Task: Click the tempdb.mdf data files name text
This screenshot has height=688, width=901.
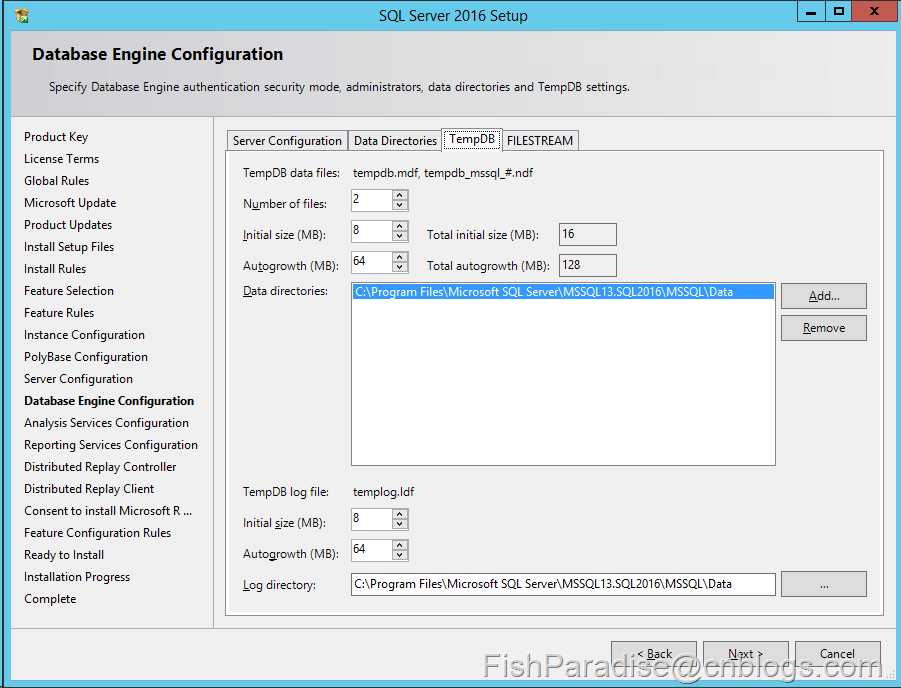Action: pos(443,173)
